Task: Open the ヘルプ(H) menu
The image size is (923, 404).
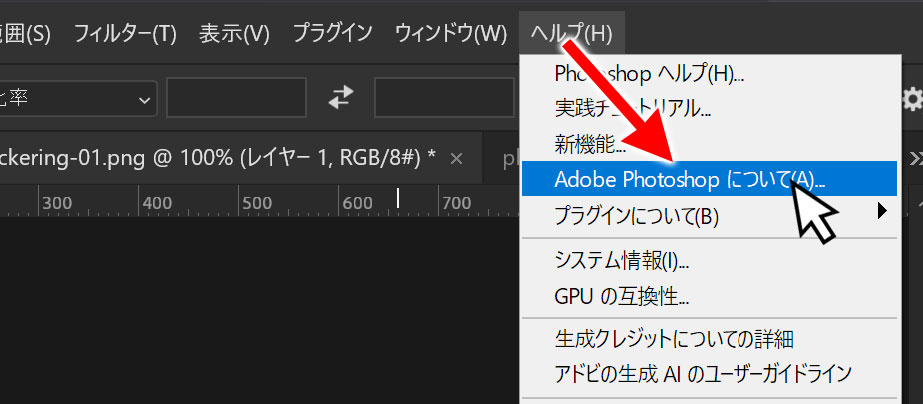Action: pyautogui.click(x=572, y=33)
